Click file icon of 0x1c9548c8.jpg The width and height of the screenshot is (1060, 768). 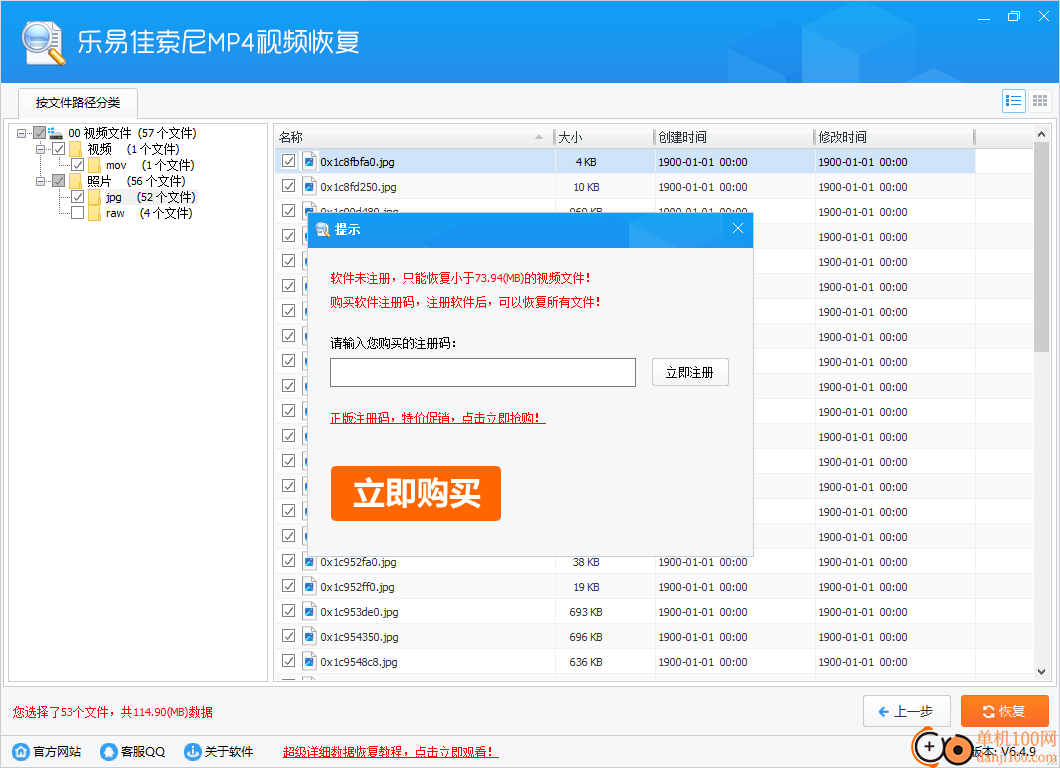[309, 662]
